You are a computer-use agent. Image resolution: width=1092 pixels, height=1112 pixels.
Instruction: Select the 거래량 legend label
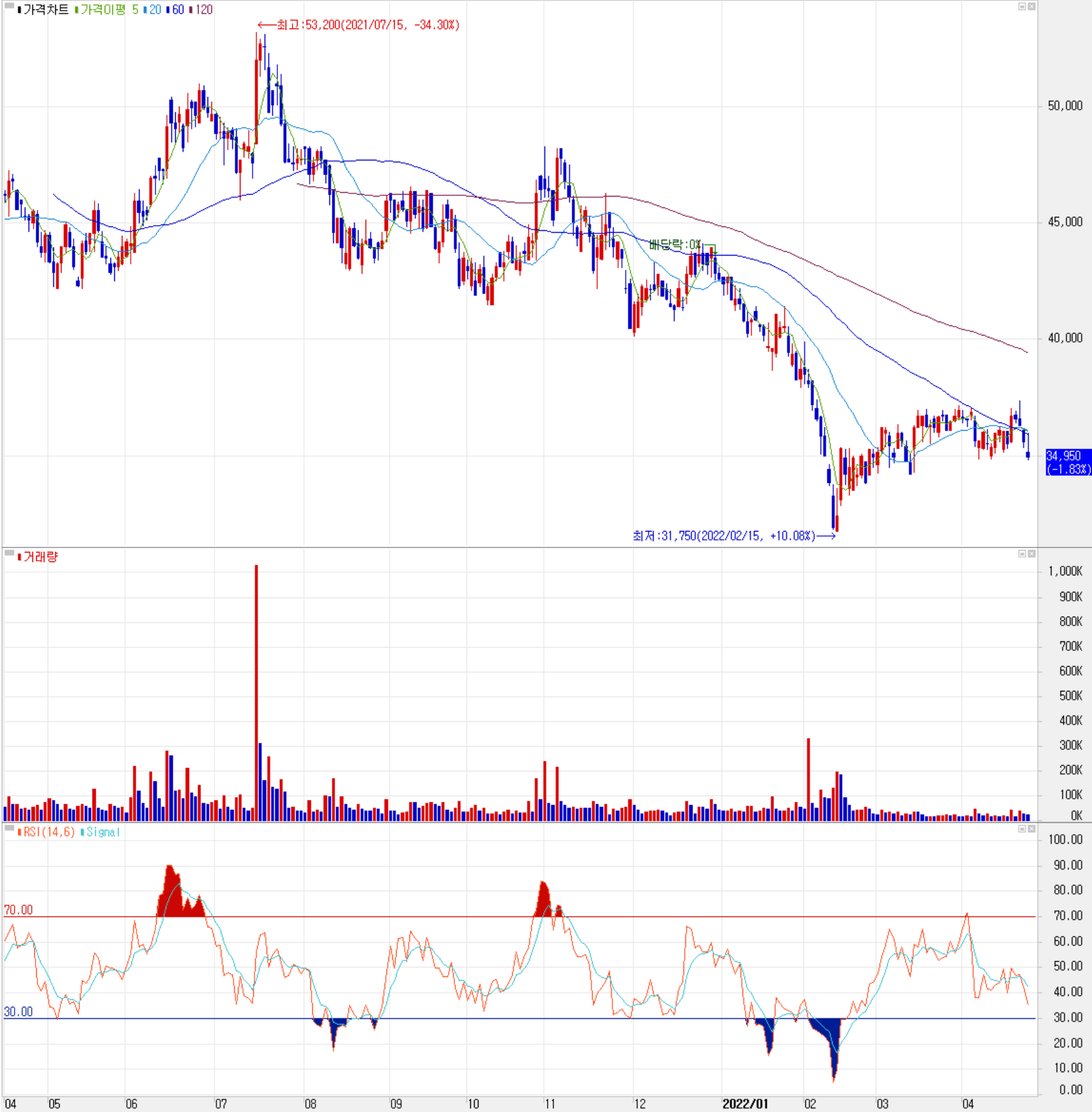[41, 557]
